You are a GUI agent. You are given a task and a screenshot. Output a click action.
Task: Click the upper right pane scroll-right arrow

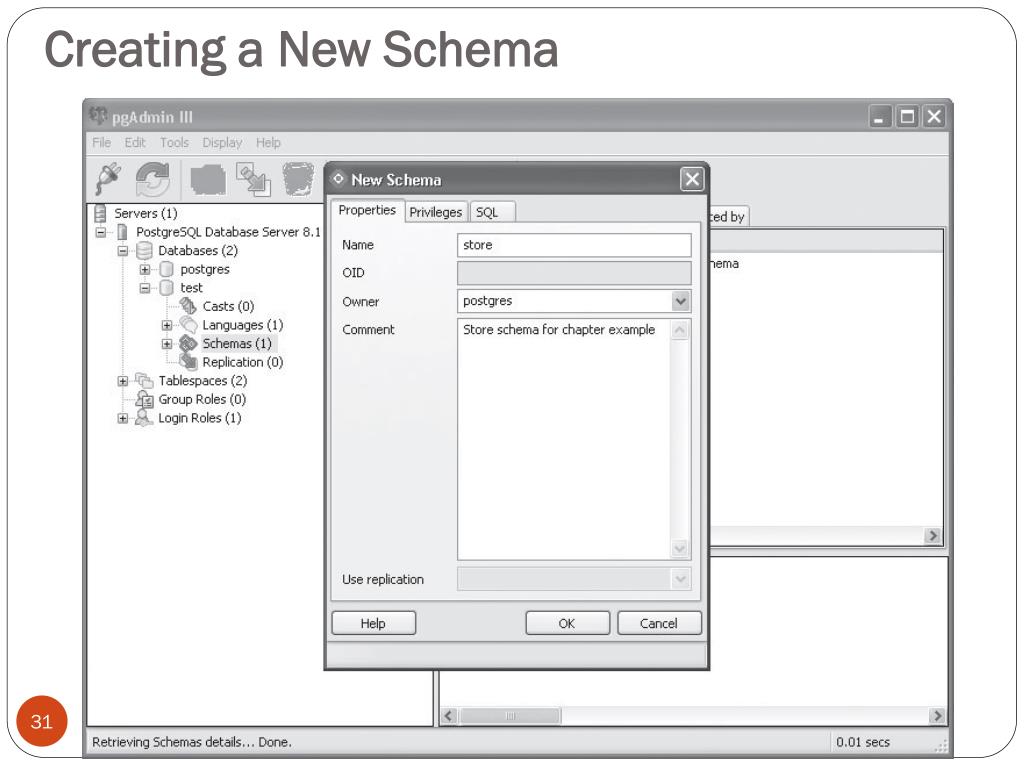coord(933,536)
